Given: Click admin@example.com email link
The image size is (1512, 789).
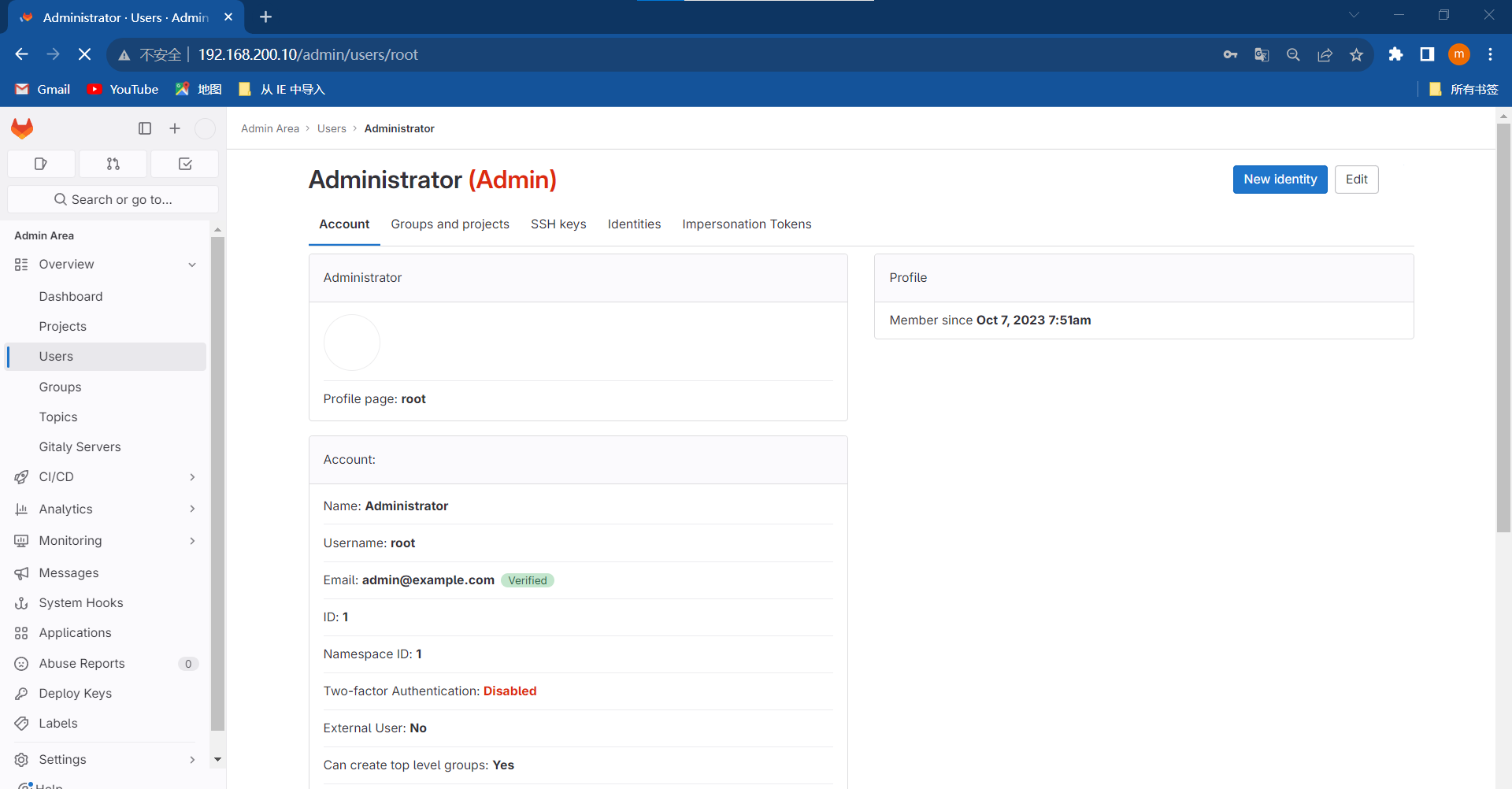Looking at the screenshot, I should [x=428, y=580].
